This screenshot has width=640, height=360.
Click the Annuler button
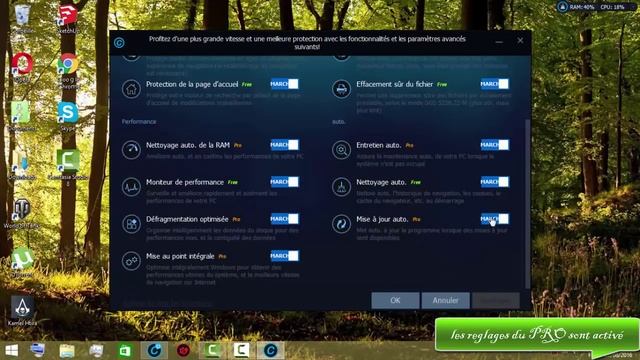(x=445, y=300)
